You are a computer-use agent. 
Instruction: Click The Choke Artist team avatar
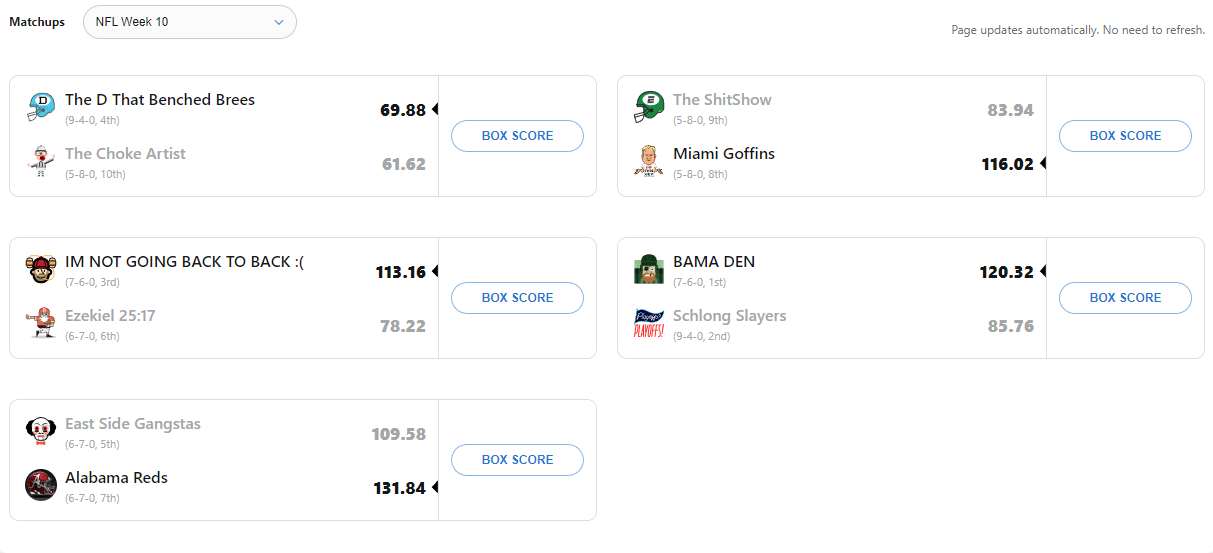[41, 161]
